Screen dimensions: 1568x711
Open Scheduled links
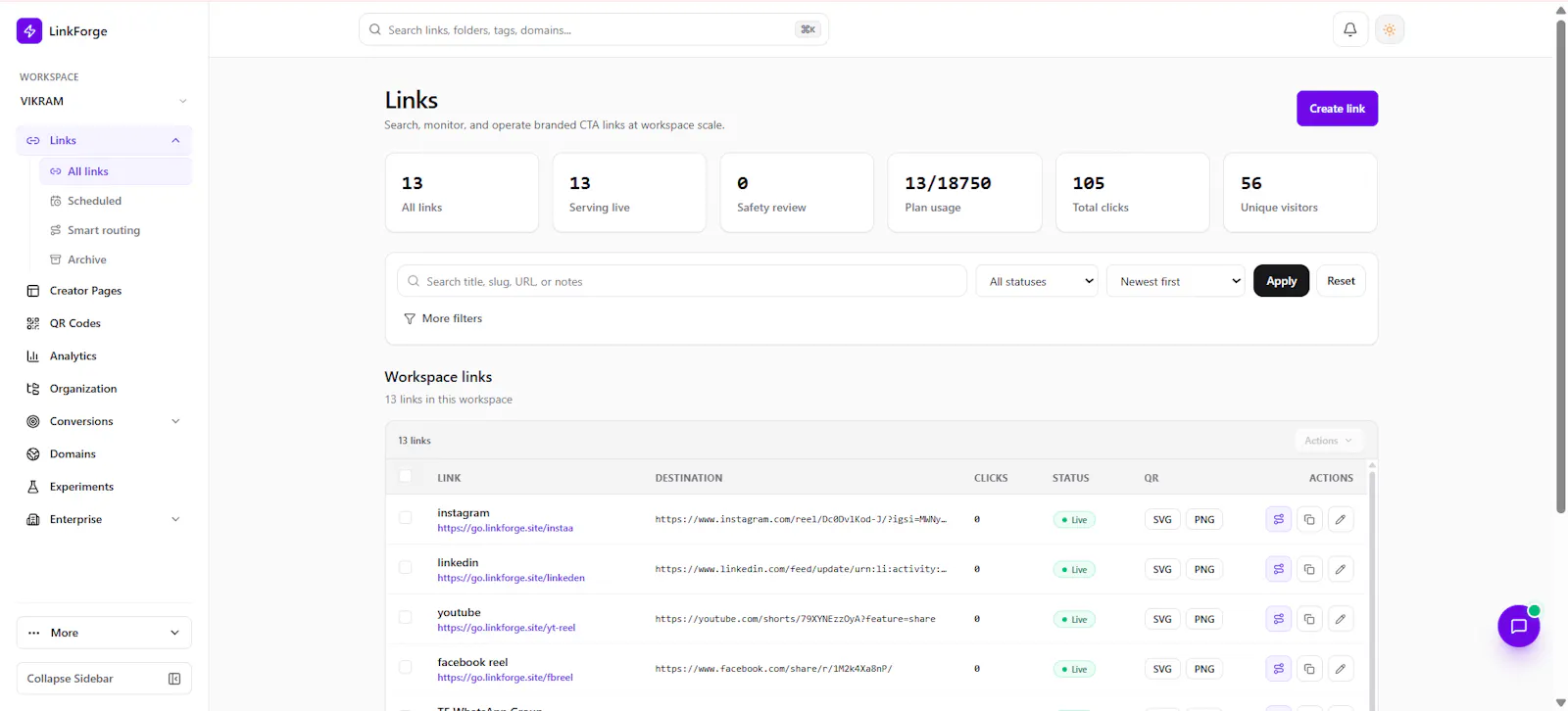116,201
